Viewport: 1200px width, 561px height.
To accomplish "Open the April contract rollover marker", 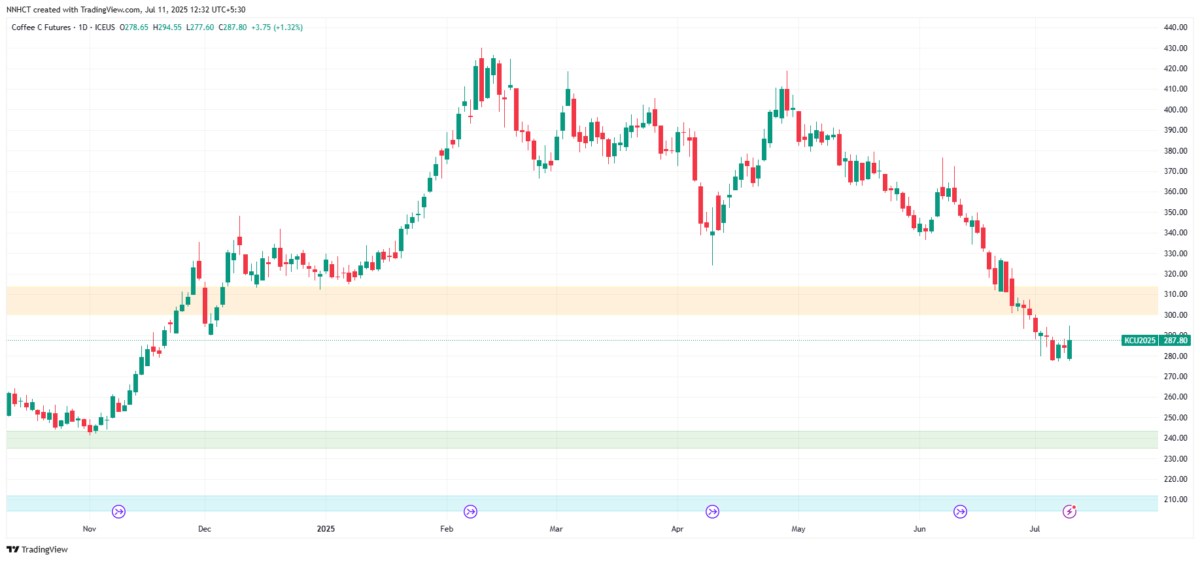I will click(712, 511).
